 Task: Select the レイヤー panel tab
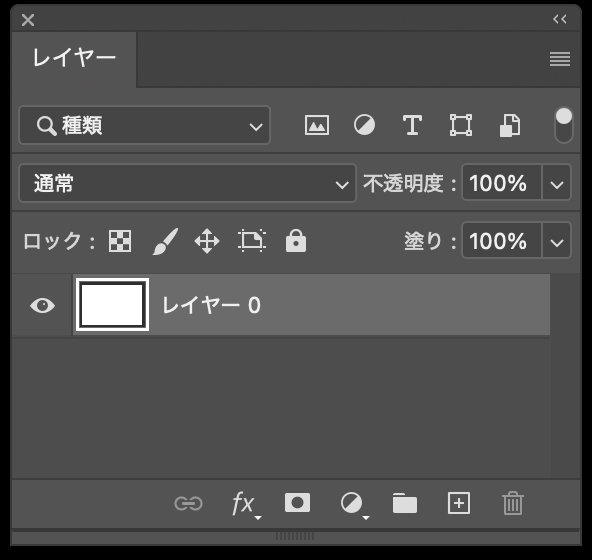tap(74, 59)
